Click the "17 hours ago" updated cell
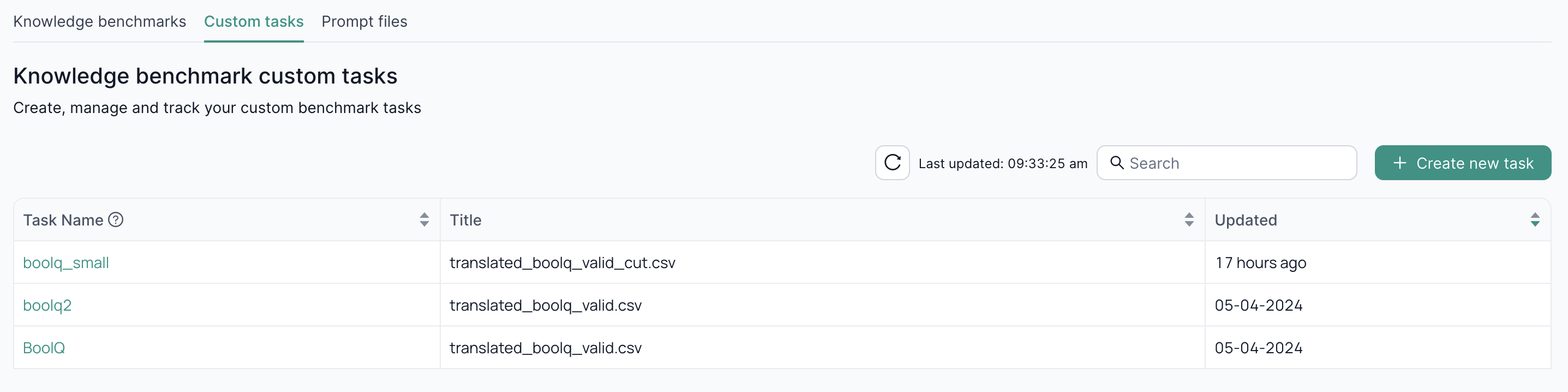Screen dimensions: 1568x392 1260,263
